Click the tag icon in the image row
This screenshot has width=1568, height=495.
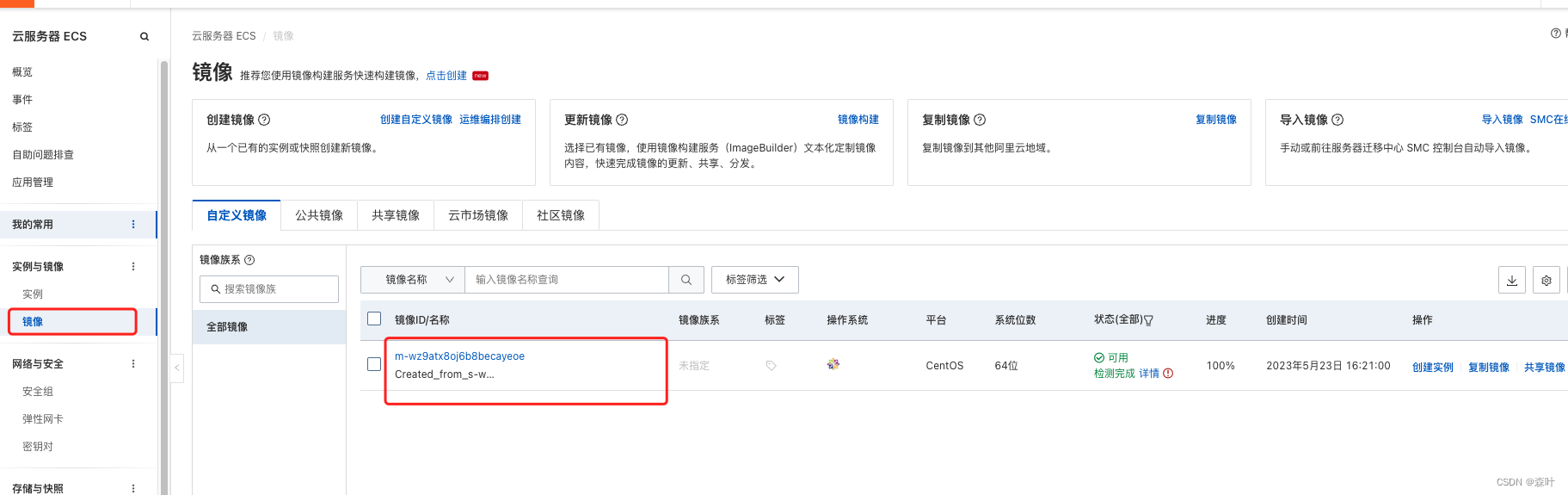[772, 366]
